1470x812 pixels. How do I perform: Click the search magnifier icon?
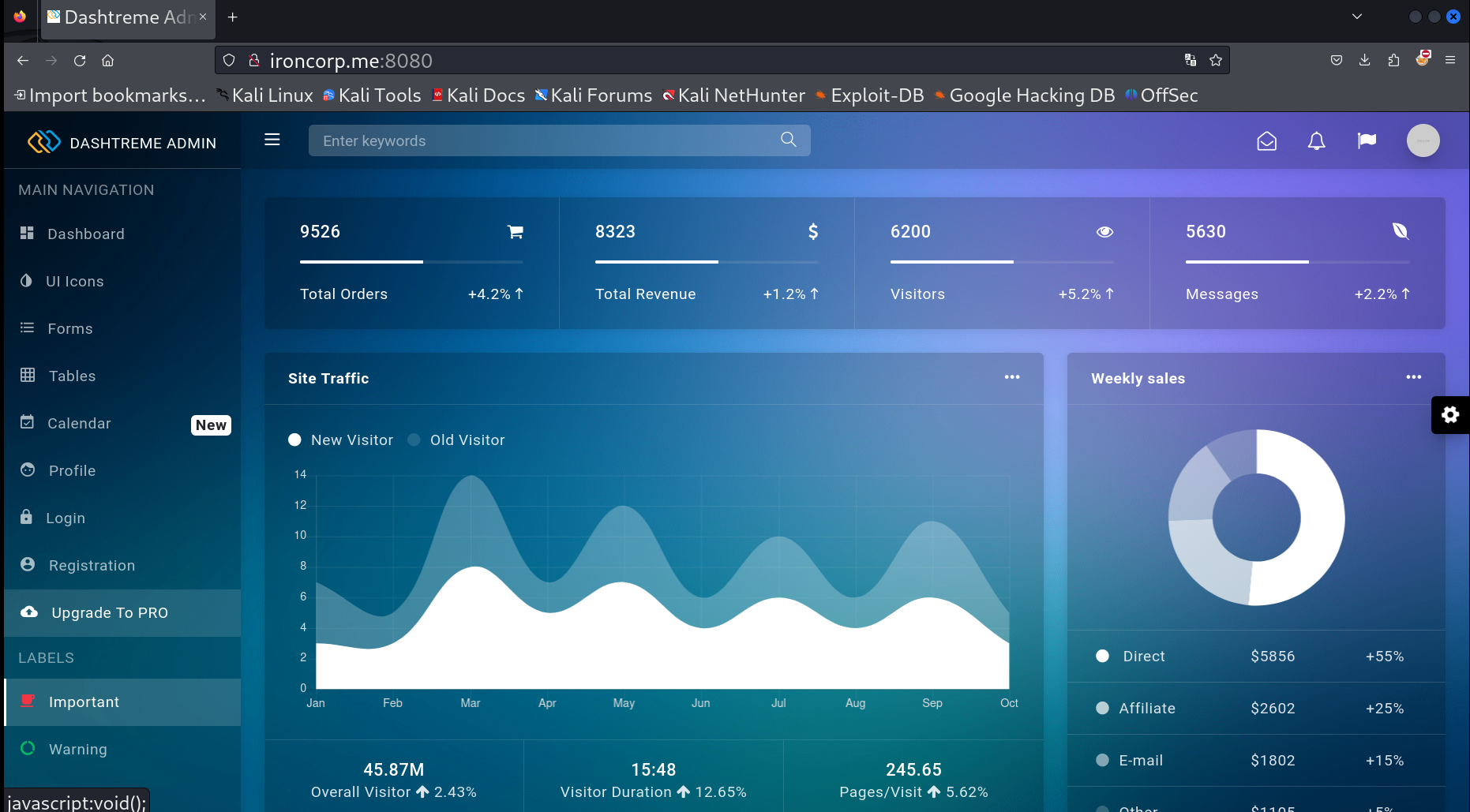[789, 140]
